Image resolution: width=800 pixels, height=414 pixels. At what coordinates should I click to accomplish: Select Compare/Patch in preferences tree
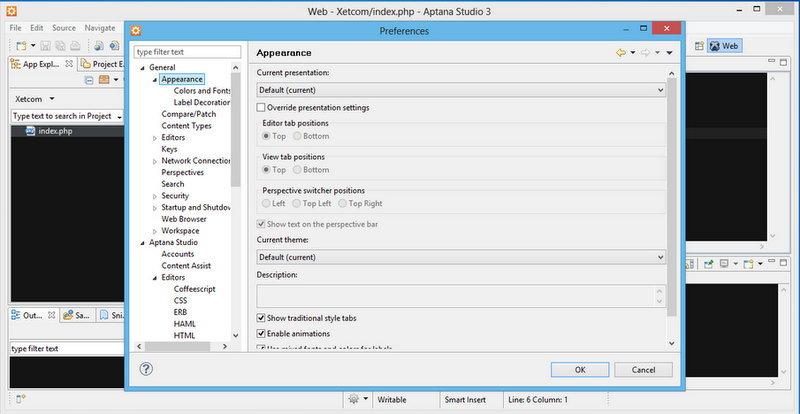pos(189,114)
